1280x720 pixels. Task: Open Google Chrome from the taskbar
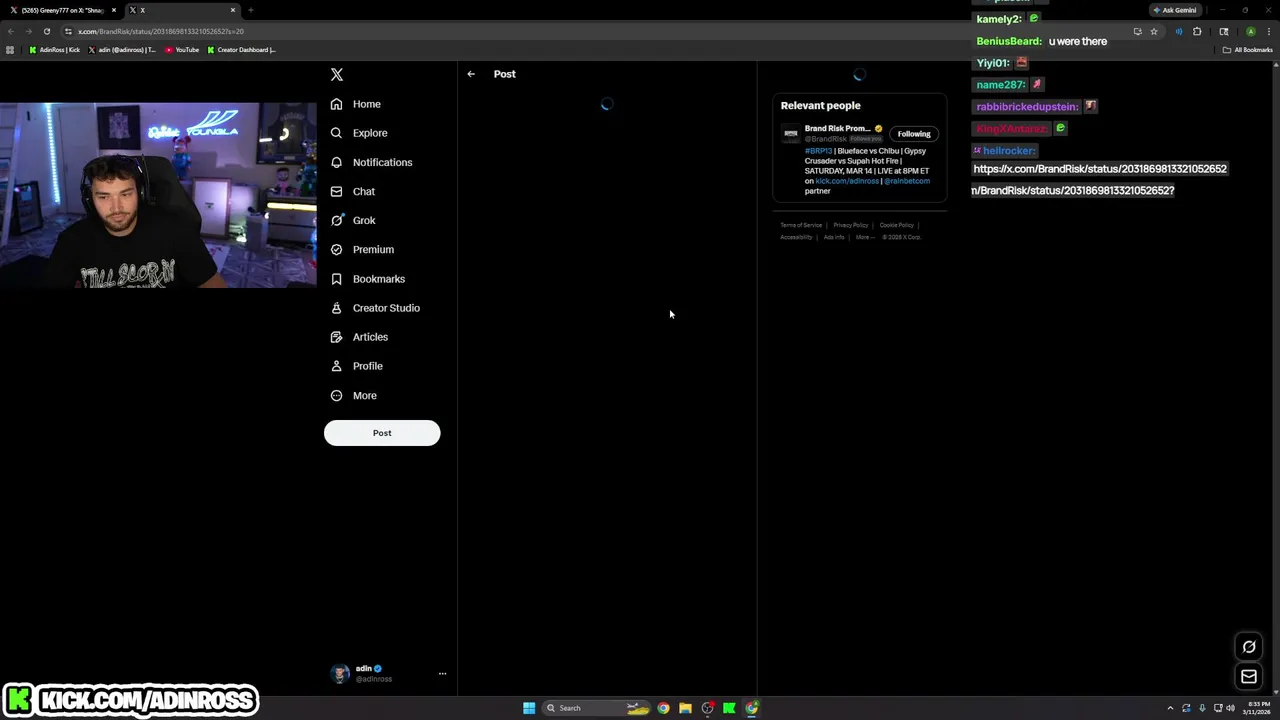point(663,708)
